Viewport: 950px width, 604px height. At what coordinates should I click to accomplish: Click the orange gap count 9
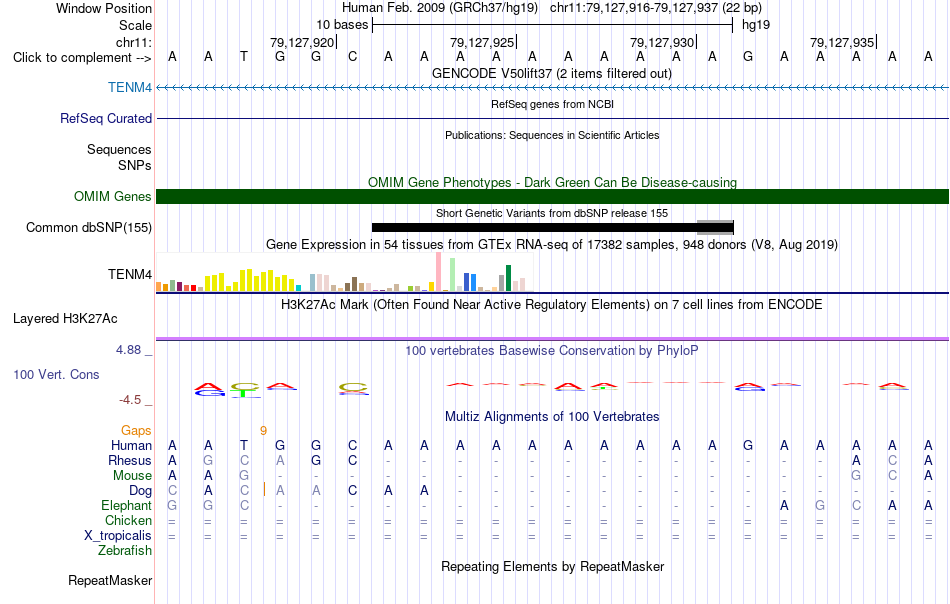(264, 430)
